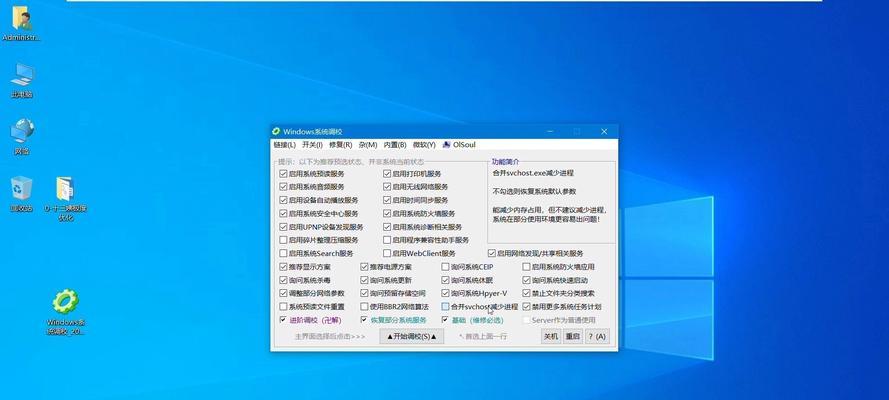Check 启用程序兼容性助手服务 checkbox

pos(387,240)
